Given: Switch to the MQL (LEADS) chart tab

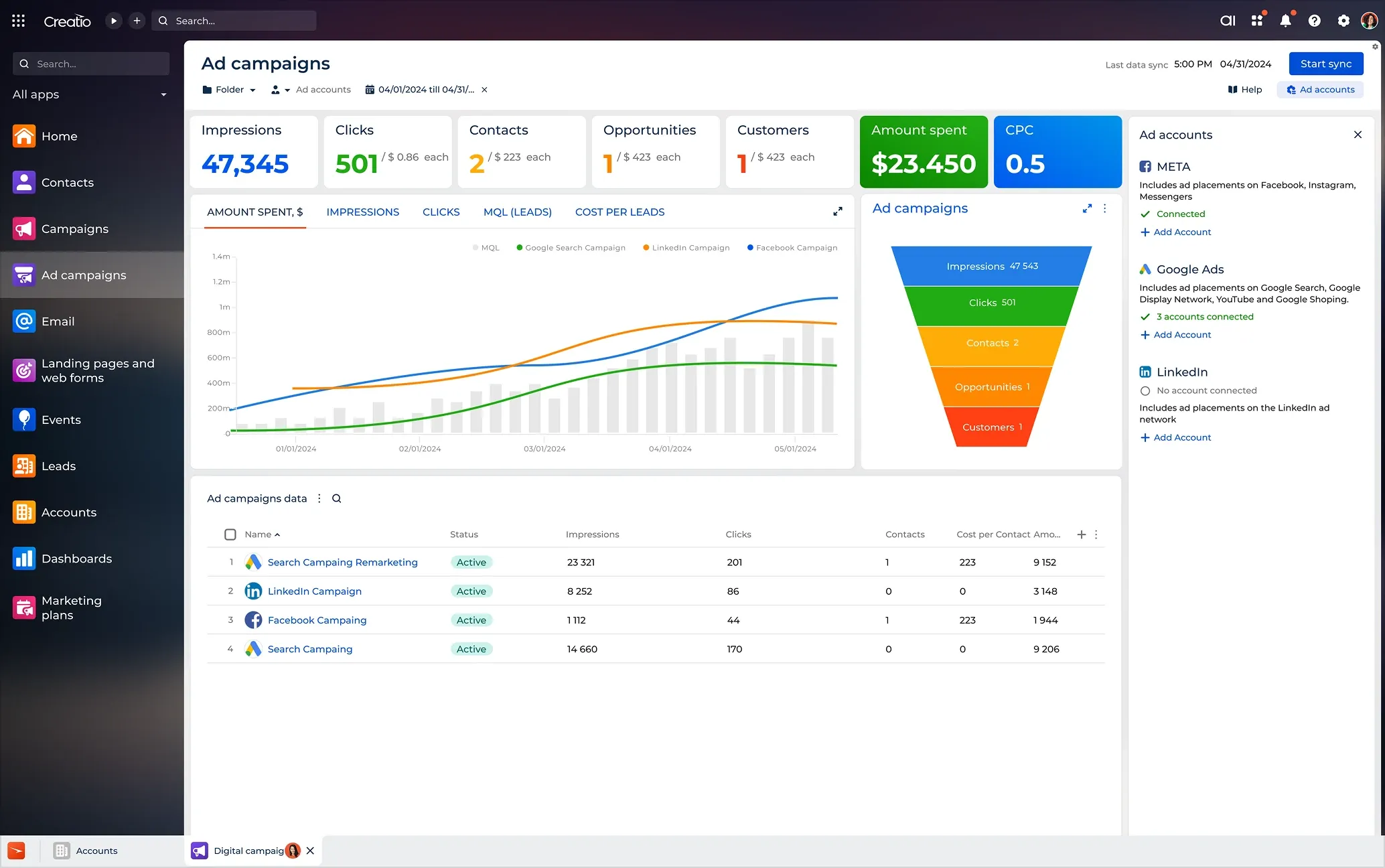Looking at the screenshot, I should point(518,212).
